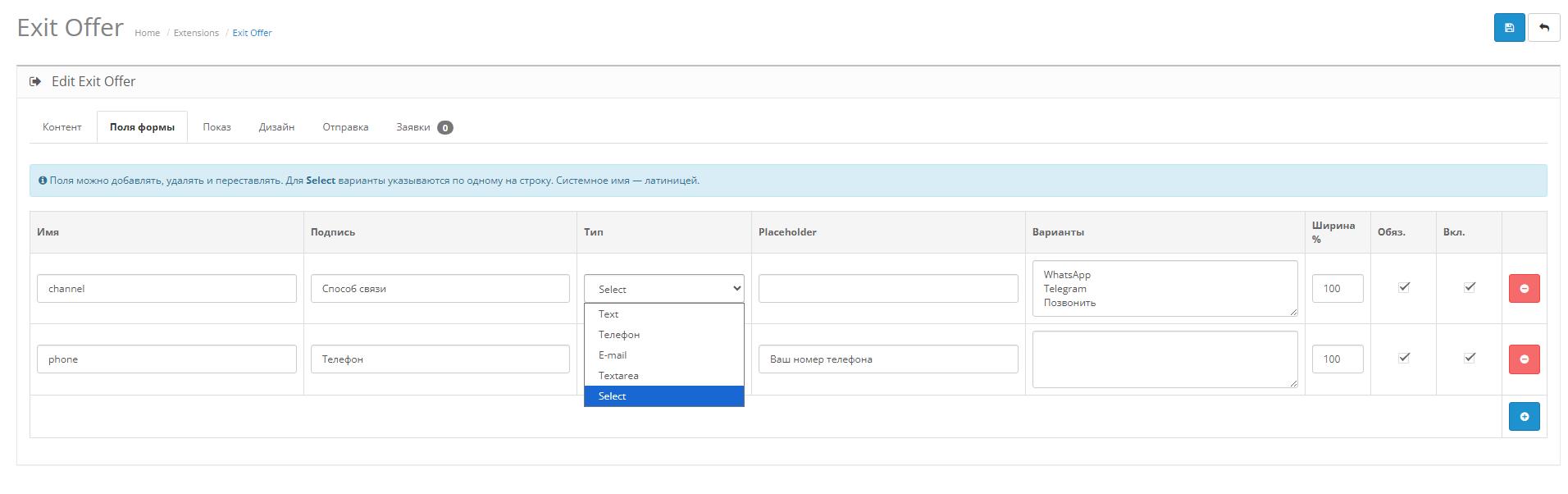Screen dimensions: 1568x494
Task: Focus the channel name input
Action: tap(166, 289)
